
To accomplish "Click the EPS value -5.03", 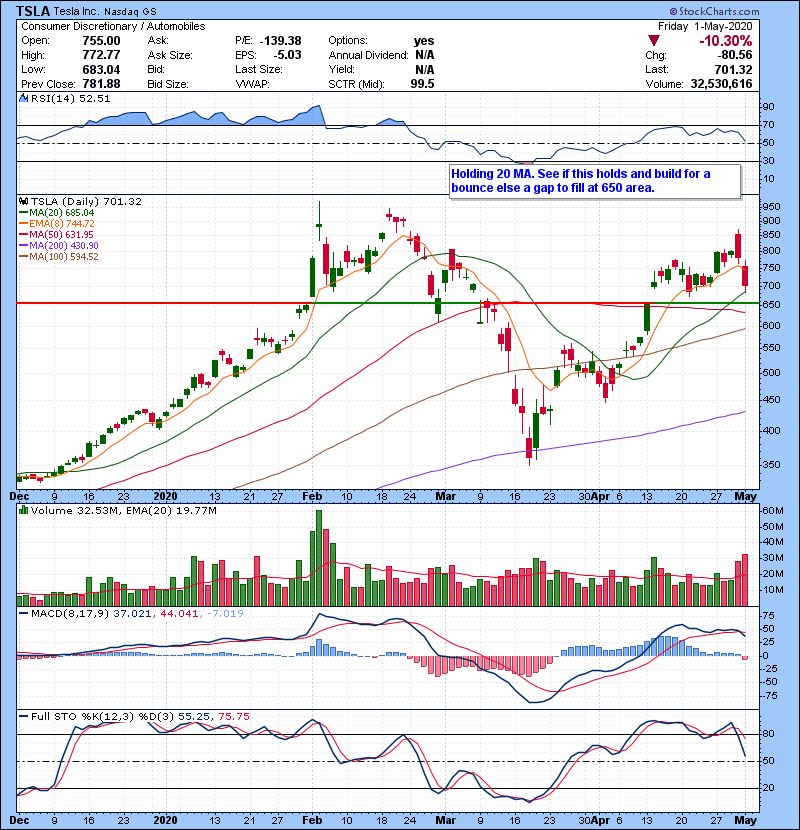I will pyautogui.click(x=287, y=55).
